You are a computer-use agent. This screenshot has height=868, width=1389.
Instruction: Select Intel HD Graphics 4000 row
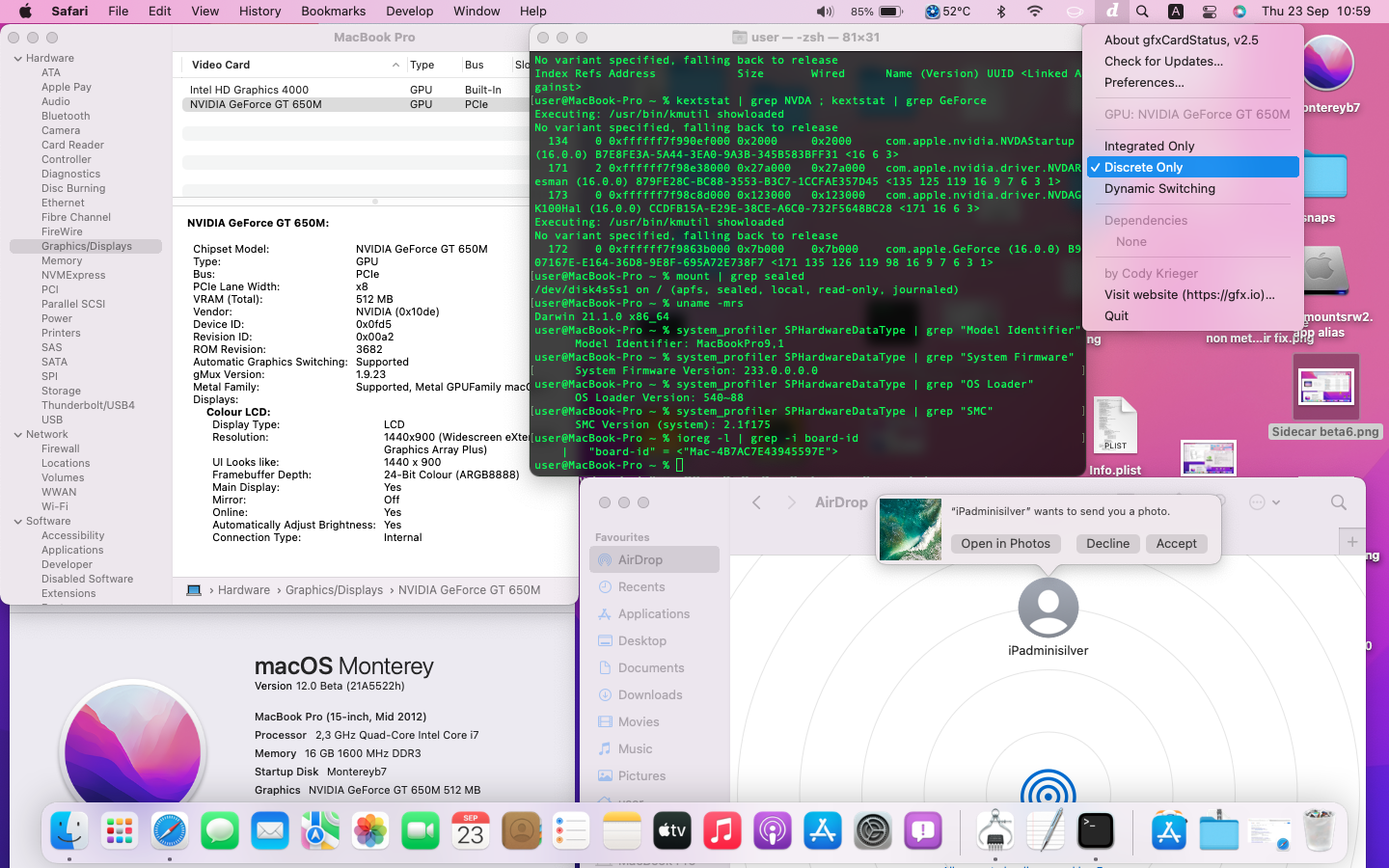tap(250, 90)
